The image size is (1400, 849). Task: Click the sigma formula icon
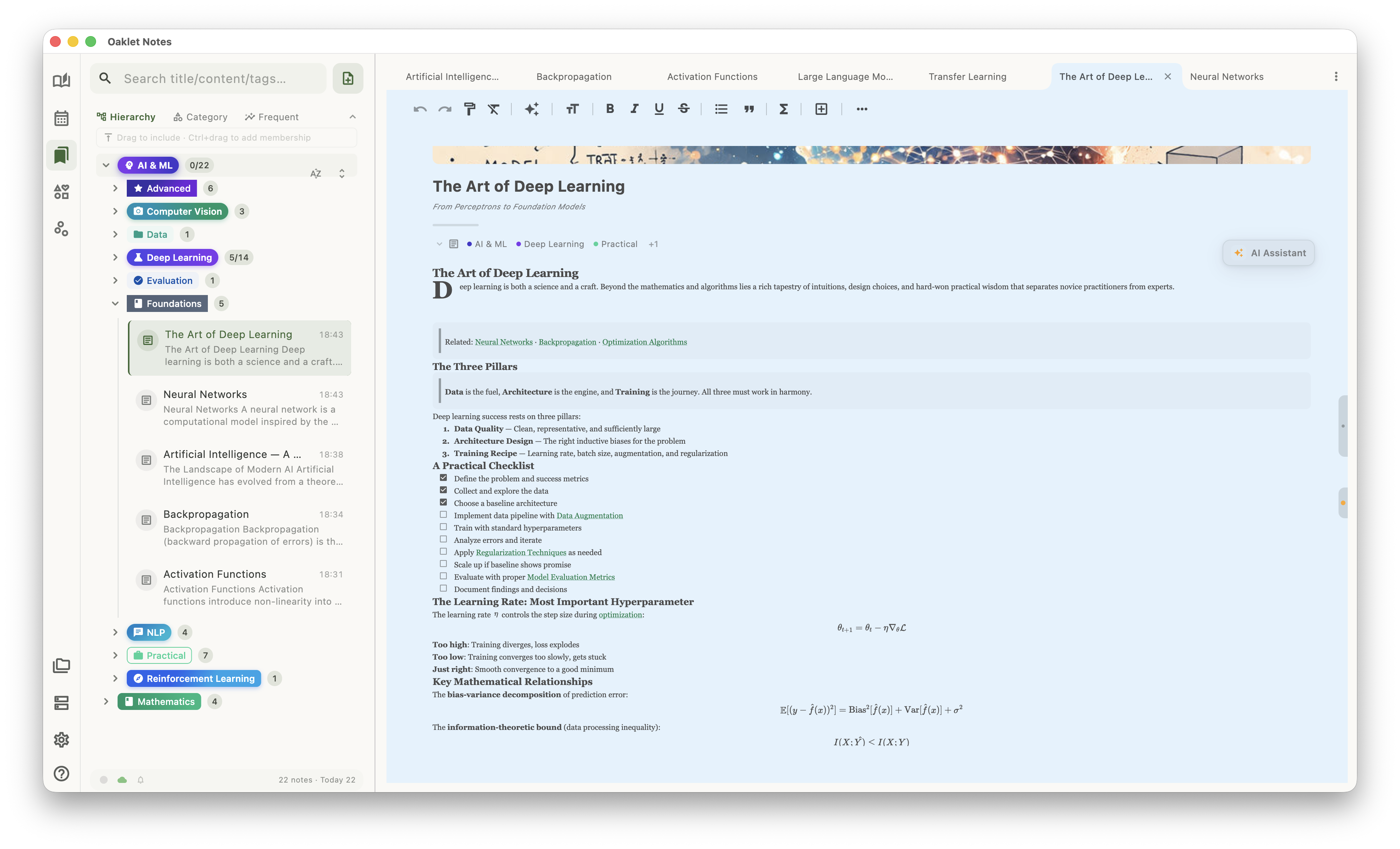783,109
